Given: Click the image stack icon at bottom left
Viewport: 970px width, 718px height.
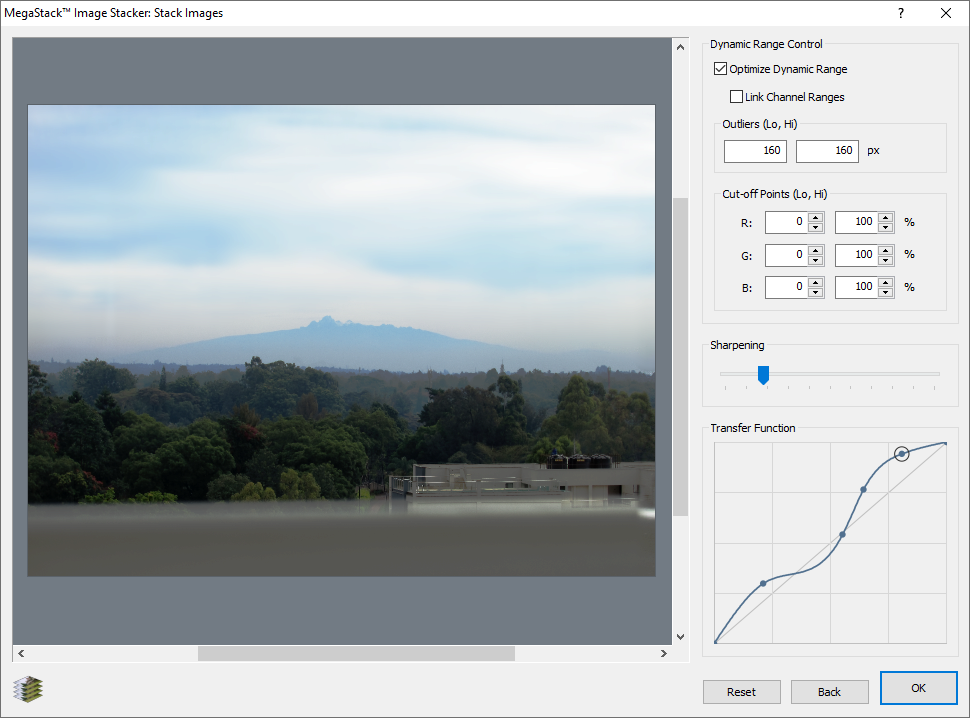Looking at the screenshot, I should [x=27, y=689].
